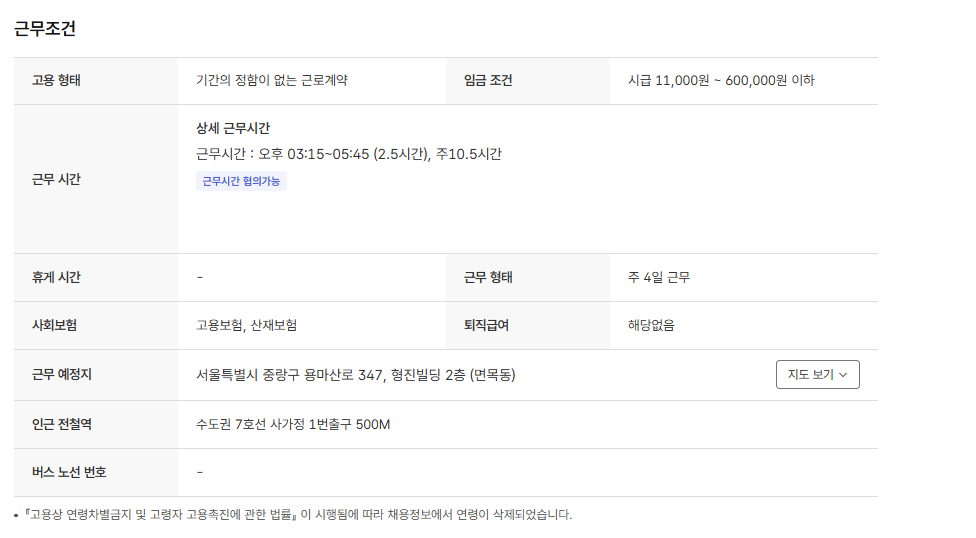
Task: Select the 휴게 시간 label
Action: [x=56, y=277]
